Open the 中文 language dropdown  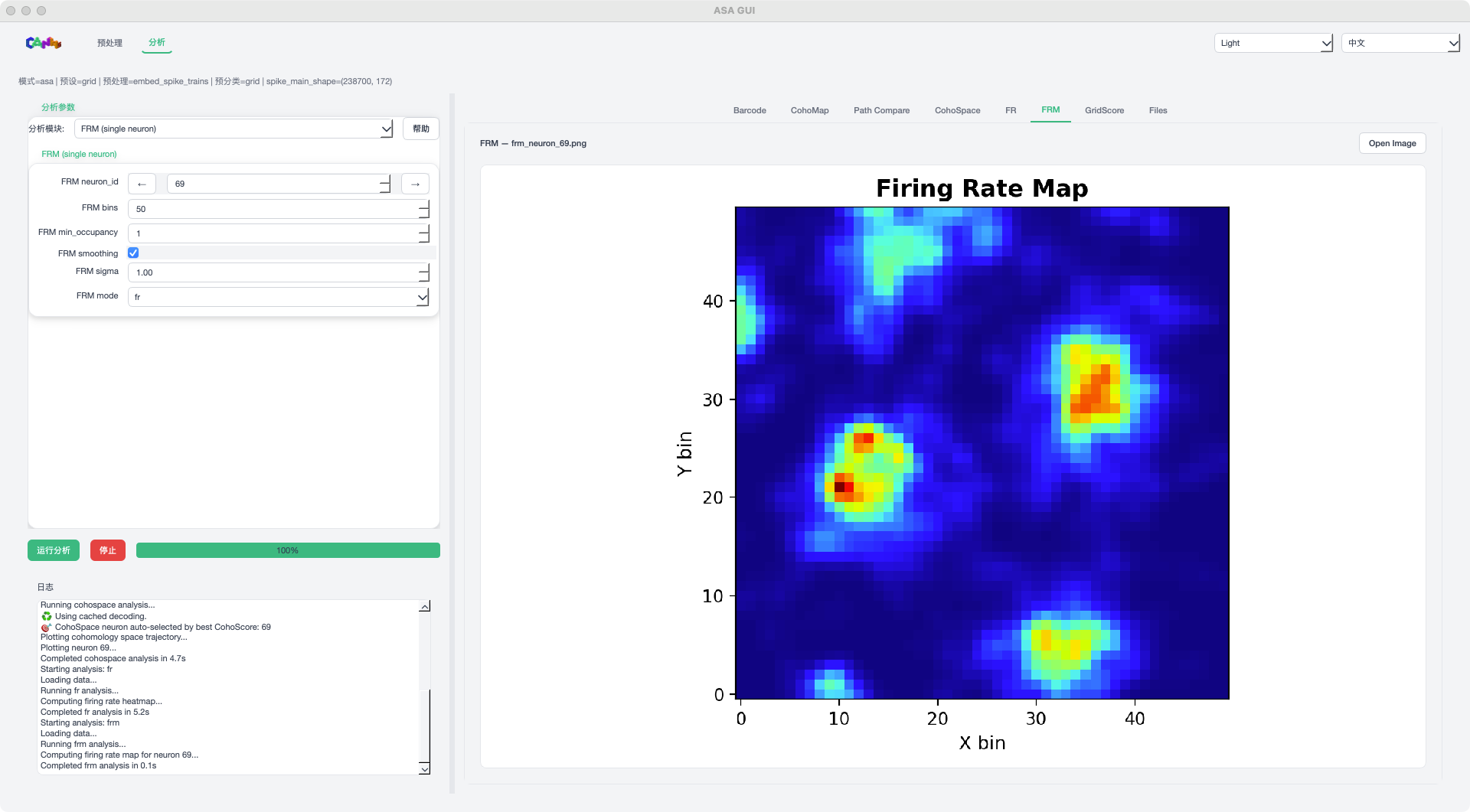point(1400,44)
